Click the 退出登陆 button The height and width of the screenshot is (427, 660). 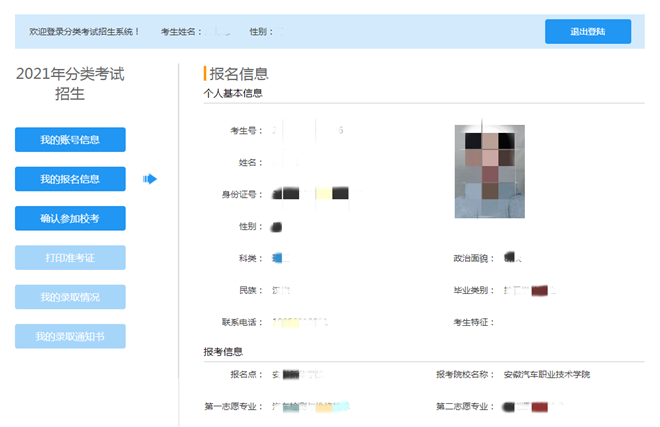tap(587, 32)
